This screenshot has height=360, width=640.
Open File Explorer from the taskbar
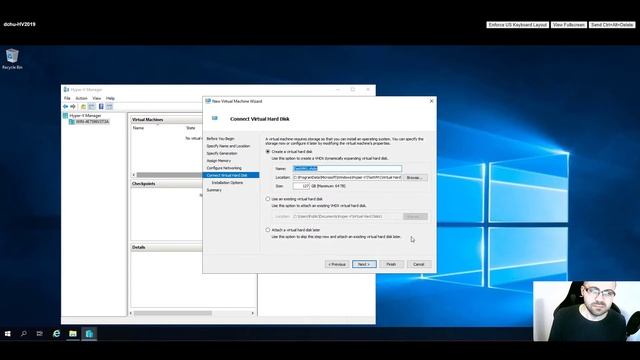click(73, 333)
